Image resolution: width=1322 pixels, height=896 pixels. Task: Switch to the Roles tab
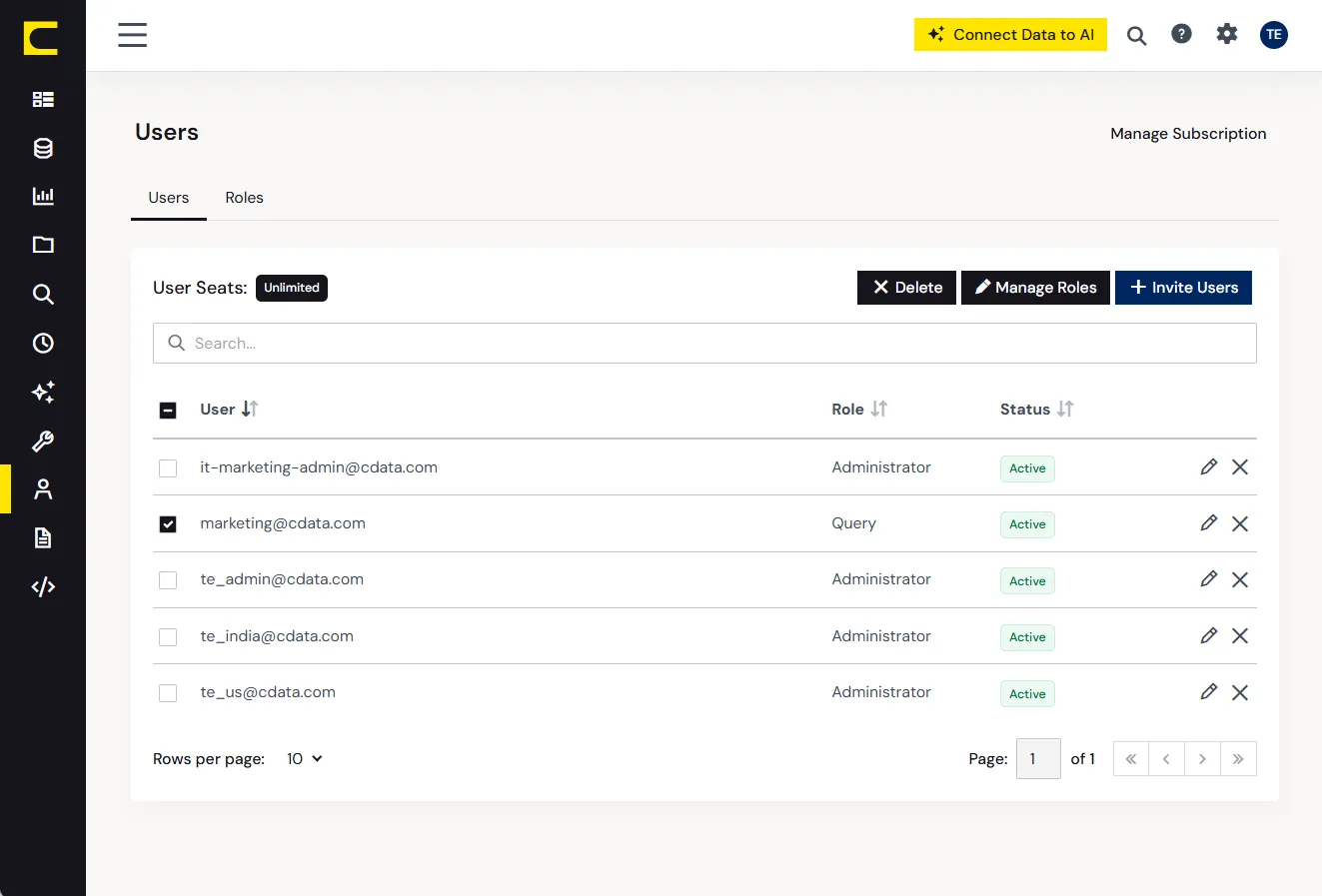point(244,198)
